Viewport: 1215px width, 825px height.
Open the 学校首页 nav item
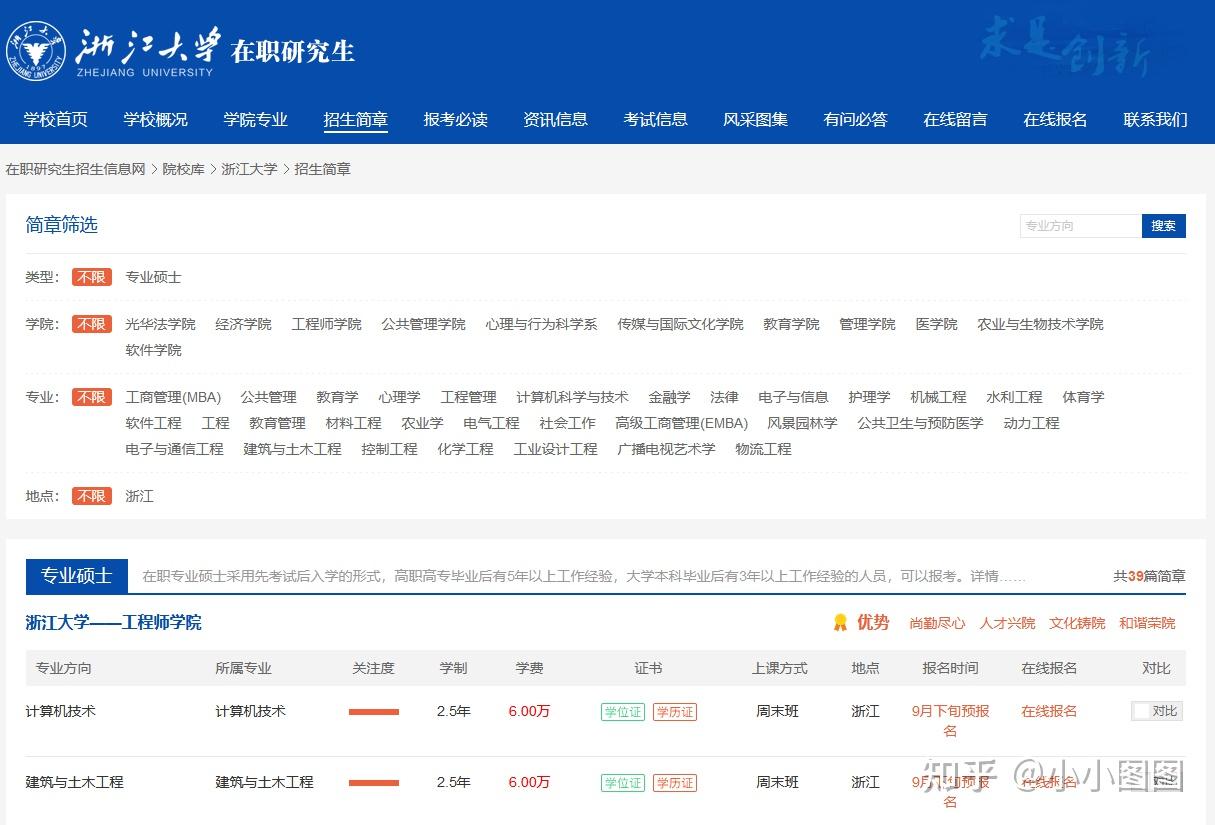coord(56,119)
